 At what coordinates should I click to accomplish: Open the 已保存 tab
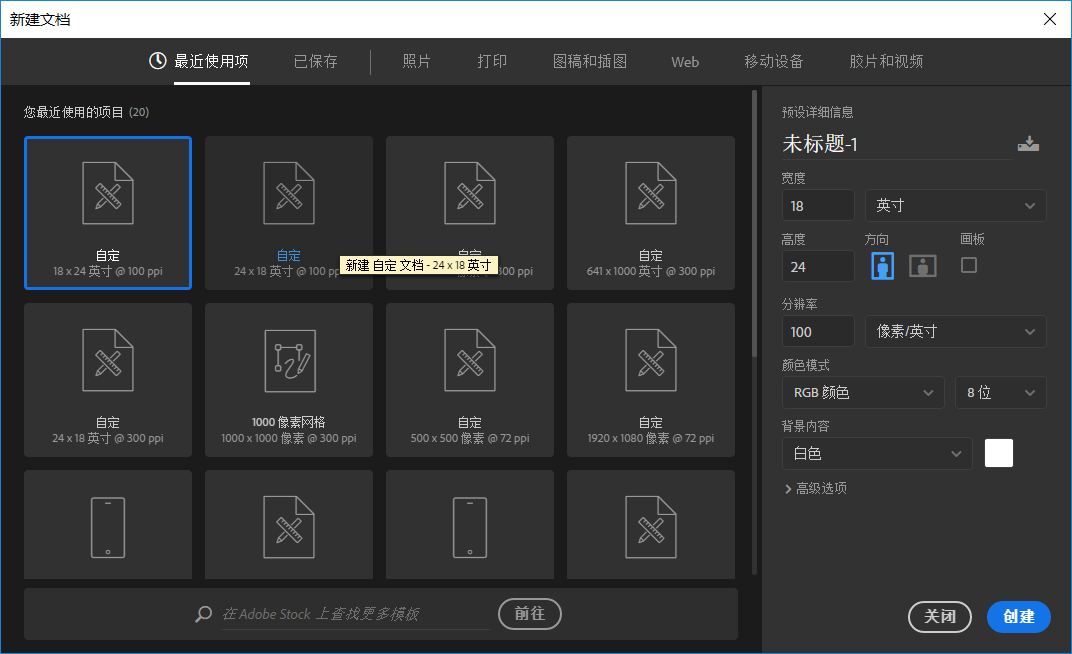[316, 62]
